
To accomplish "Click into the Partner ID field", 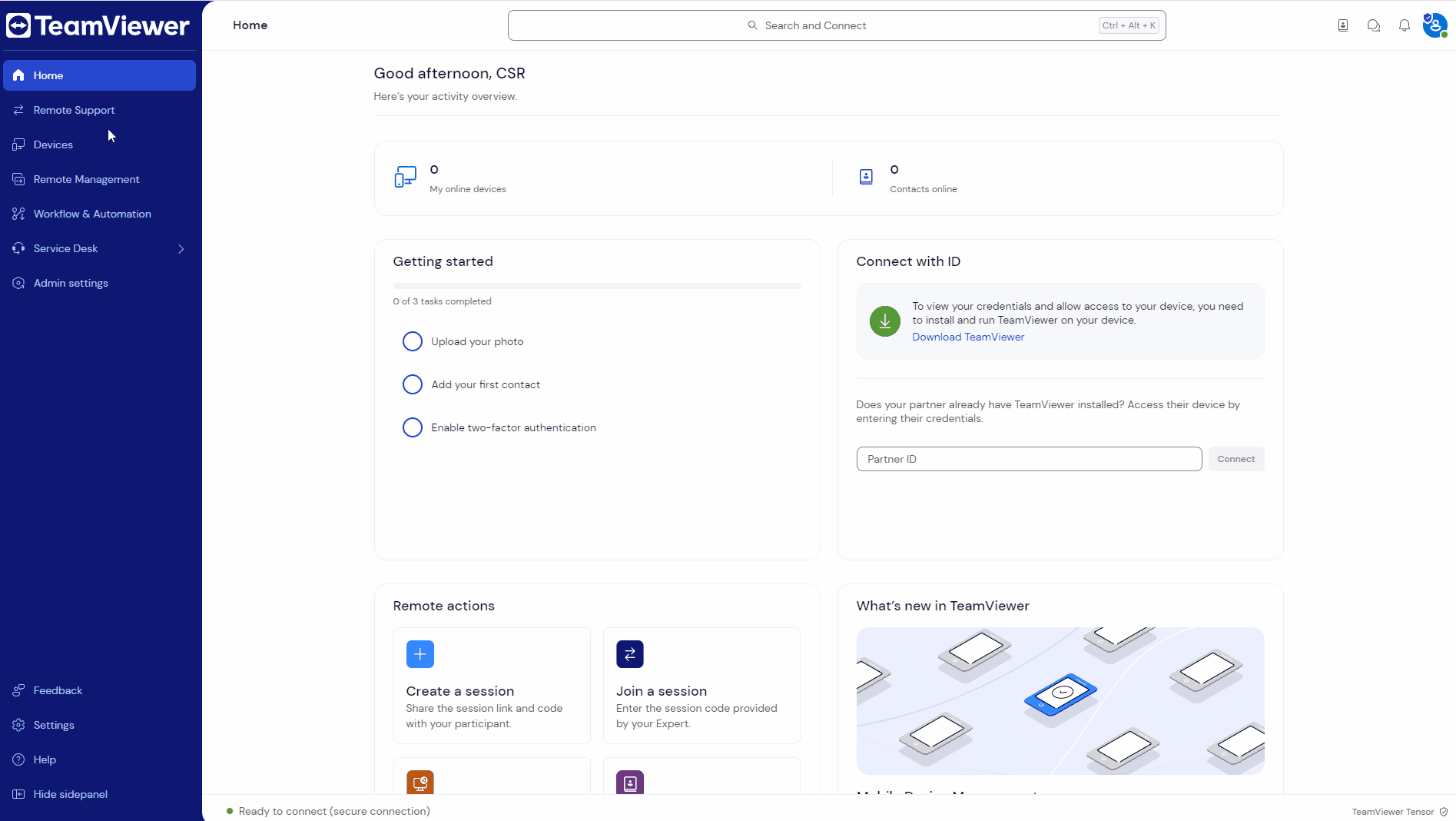I will pyautogui.click(x=1030, y=459).
